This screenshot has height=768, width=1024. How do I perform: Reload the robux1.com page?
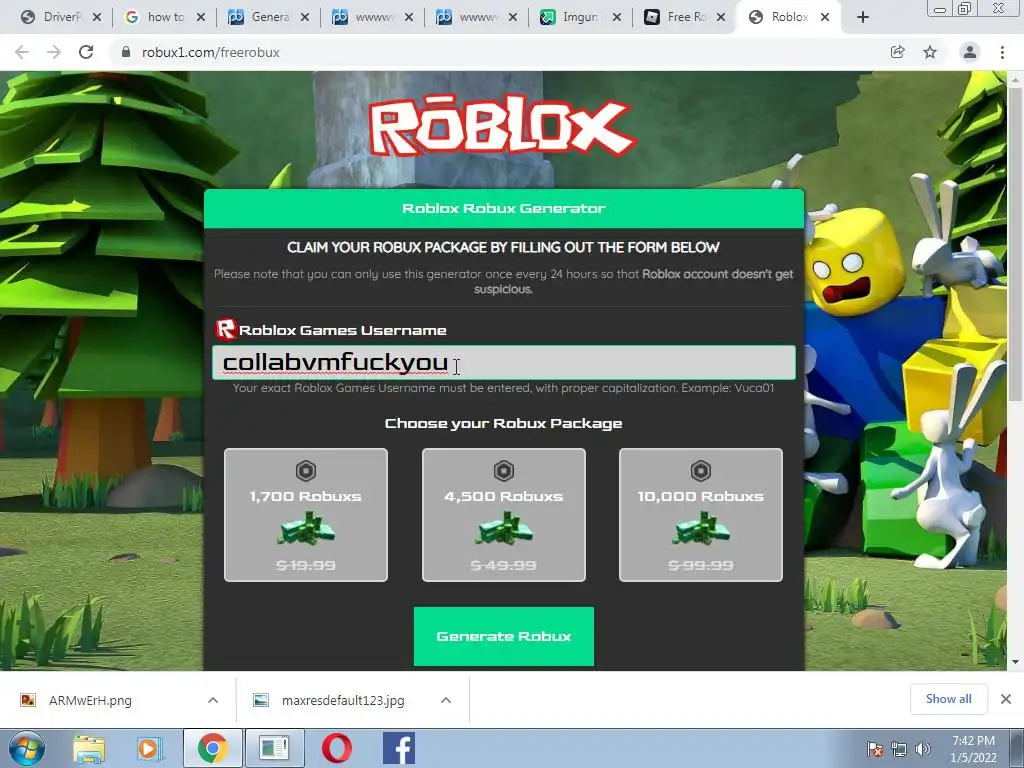86,52
